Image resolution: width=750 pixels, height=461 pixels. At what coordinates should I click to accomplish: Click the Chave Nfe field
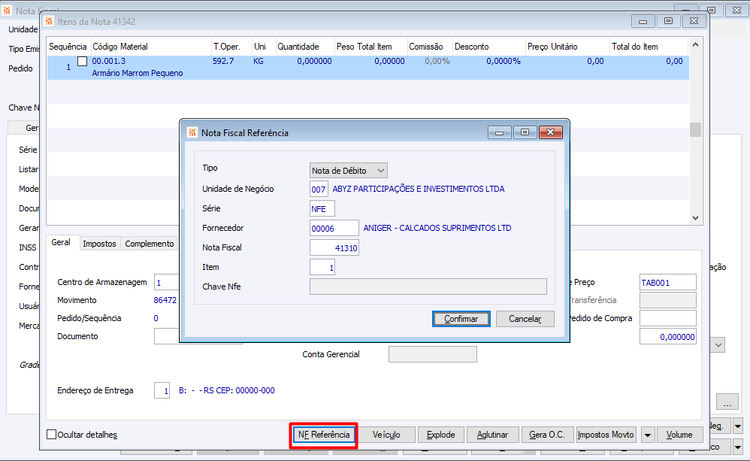[428, 287]
